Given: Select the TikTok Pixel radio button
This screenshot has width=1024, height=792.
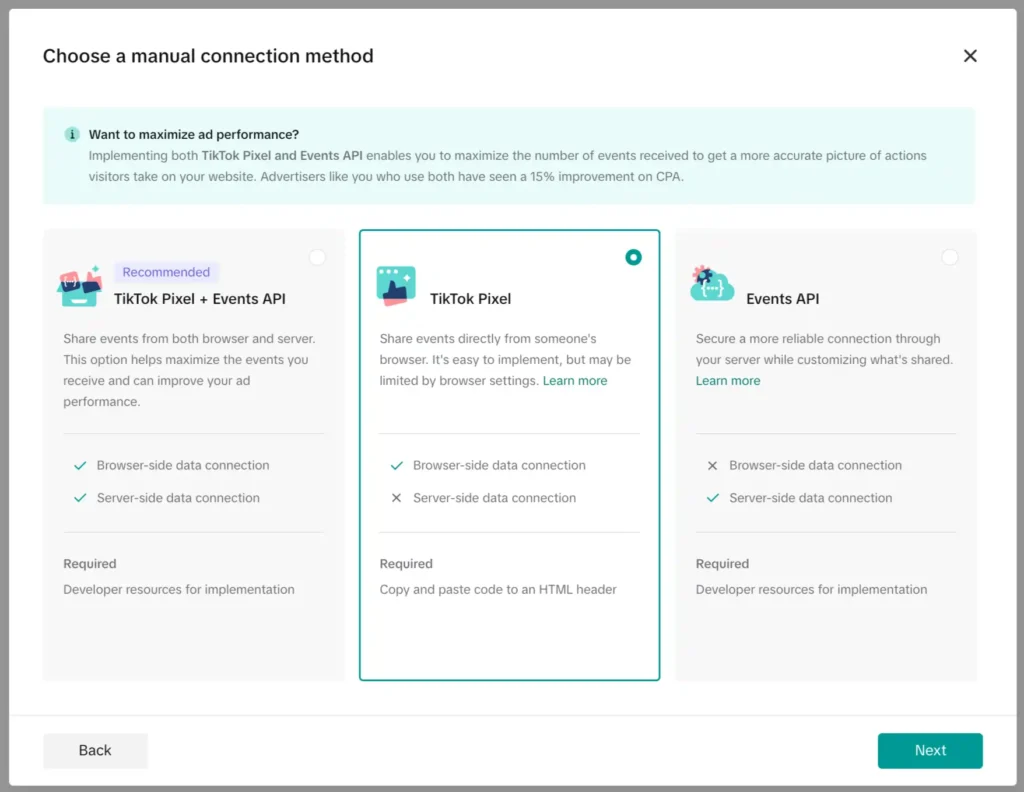Looking at the screenshot, I should (633, 257).
